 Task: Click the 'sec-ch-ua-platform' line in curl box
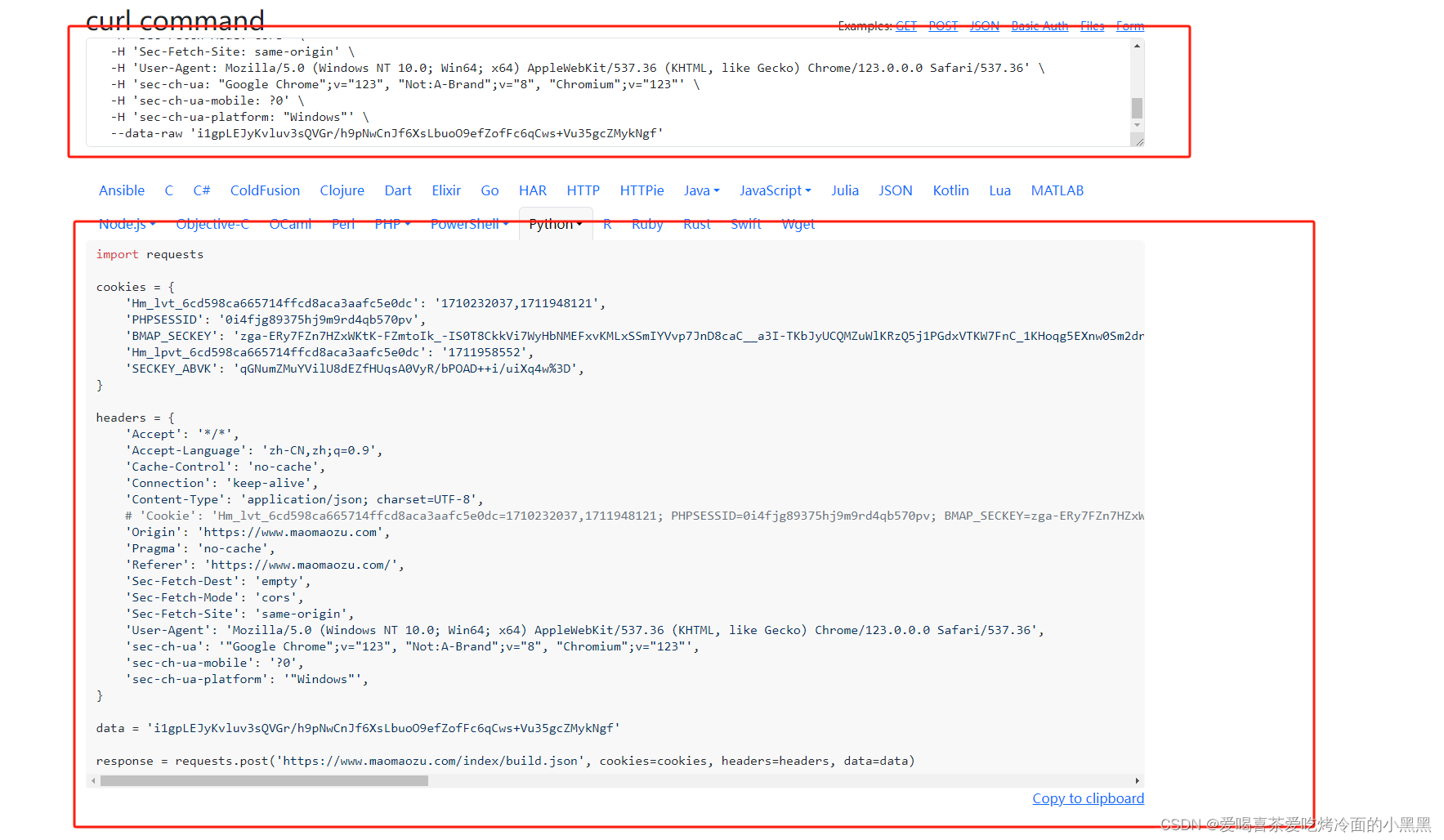(240, 117)
